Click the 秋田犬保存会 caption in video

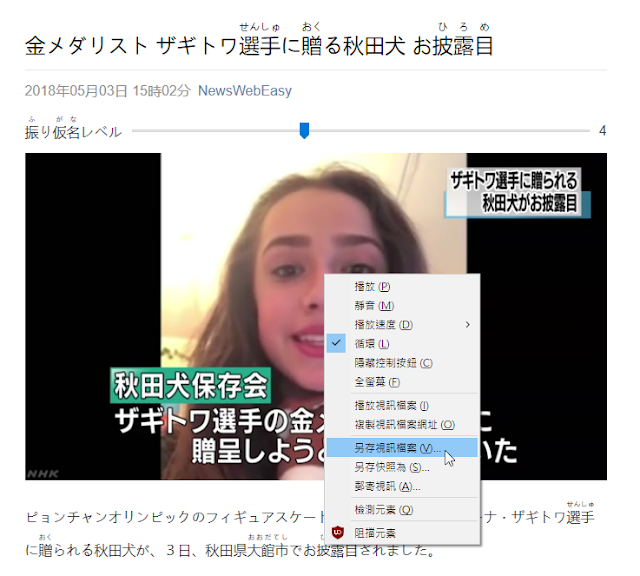[x=190, y=386]
